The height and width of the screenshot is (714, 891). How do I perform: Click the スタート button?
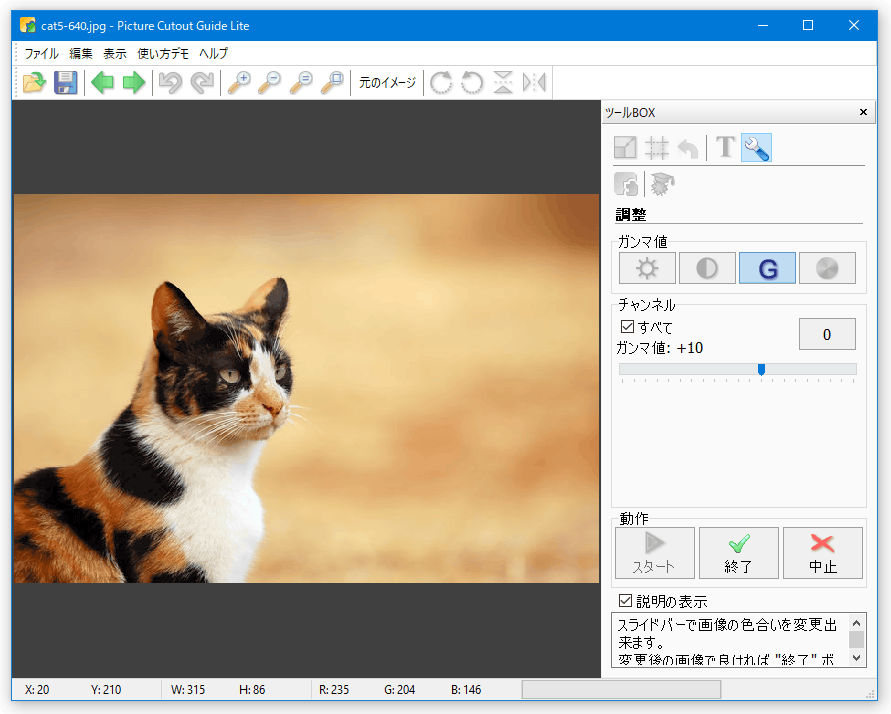coord(655,553)
